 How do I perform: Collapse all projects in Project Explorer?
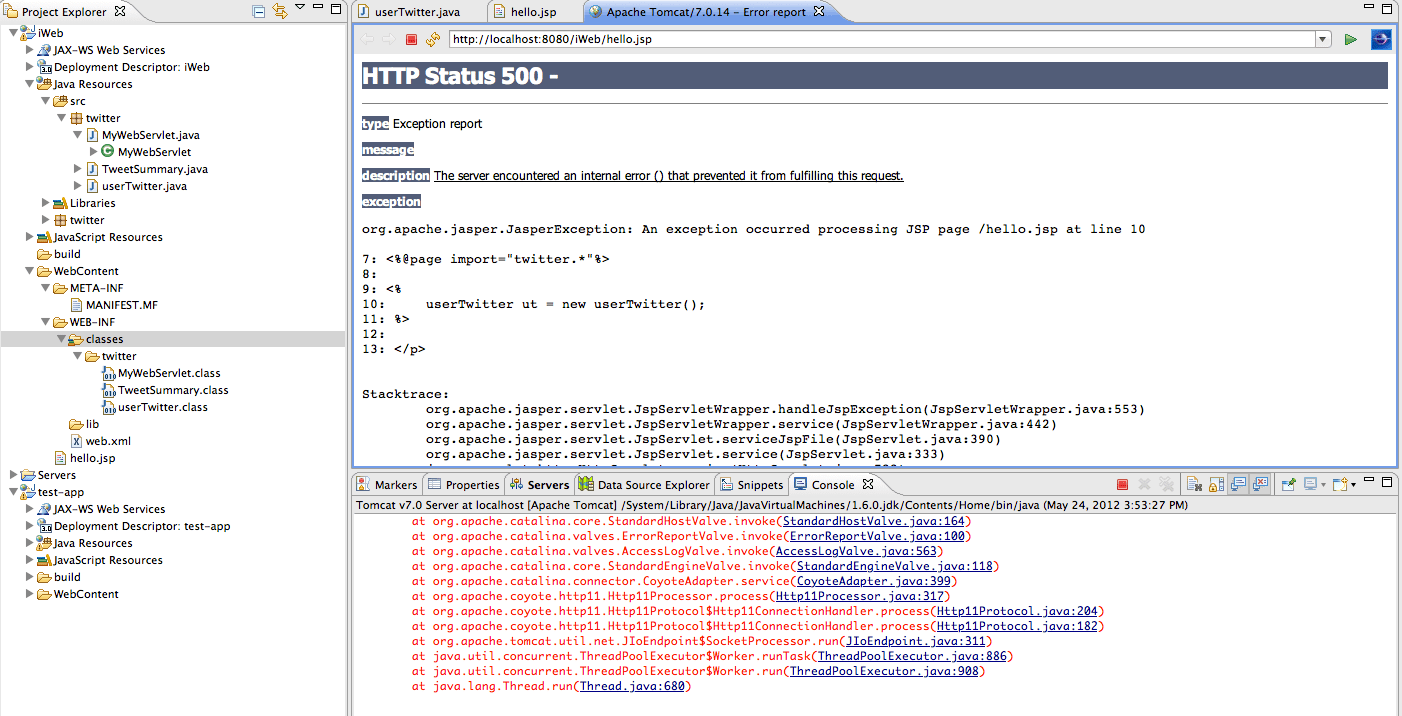(259, 11)
